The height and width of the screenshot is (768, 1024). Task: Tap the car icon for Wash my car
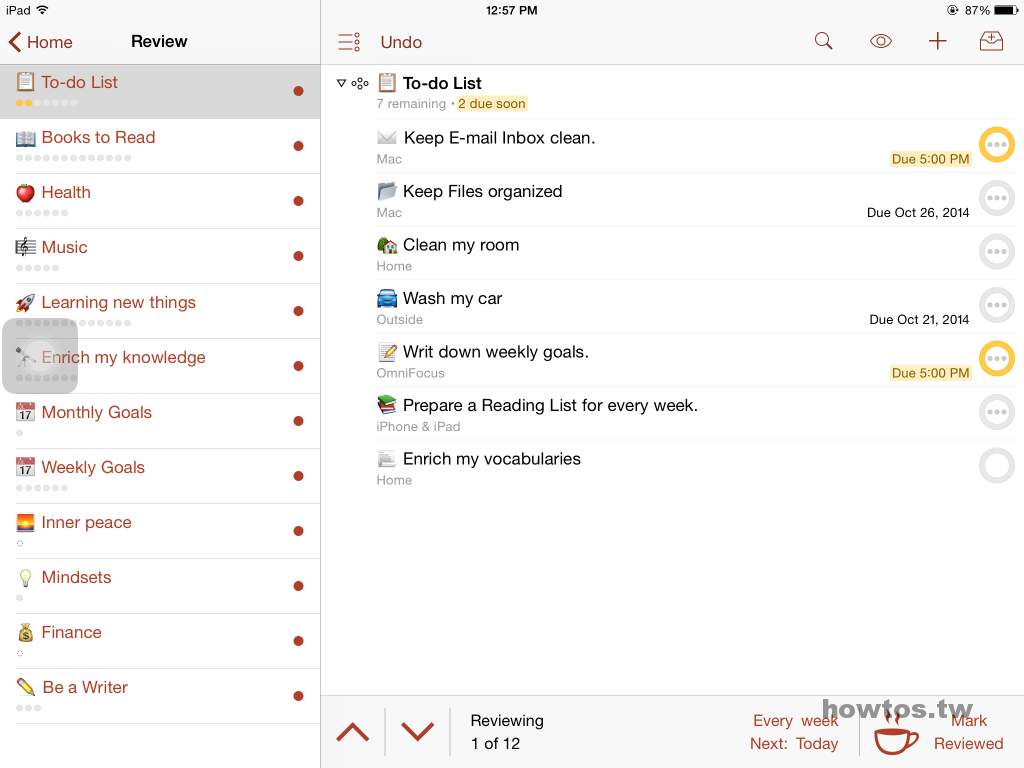(387, 298)
